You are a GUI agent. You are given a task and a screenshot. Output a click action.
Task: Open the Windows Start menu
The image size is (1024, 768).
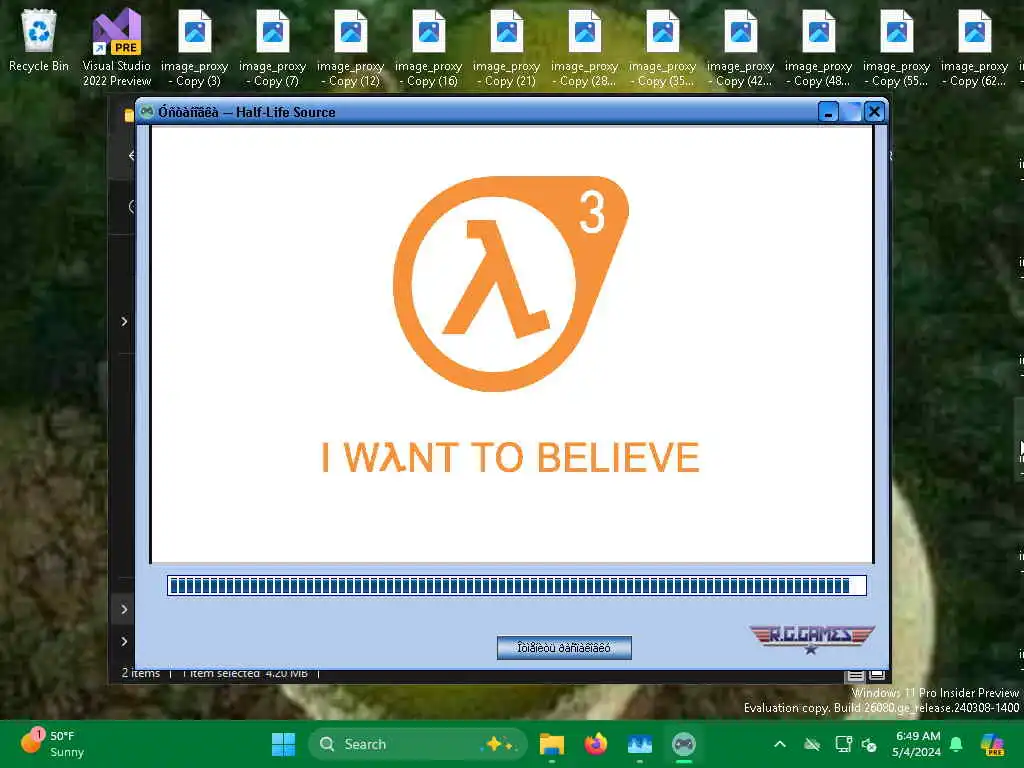283,744
